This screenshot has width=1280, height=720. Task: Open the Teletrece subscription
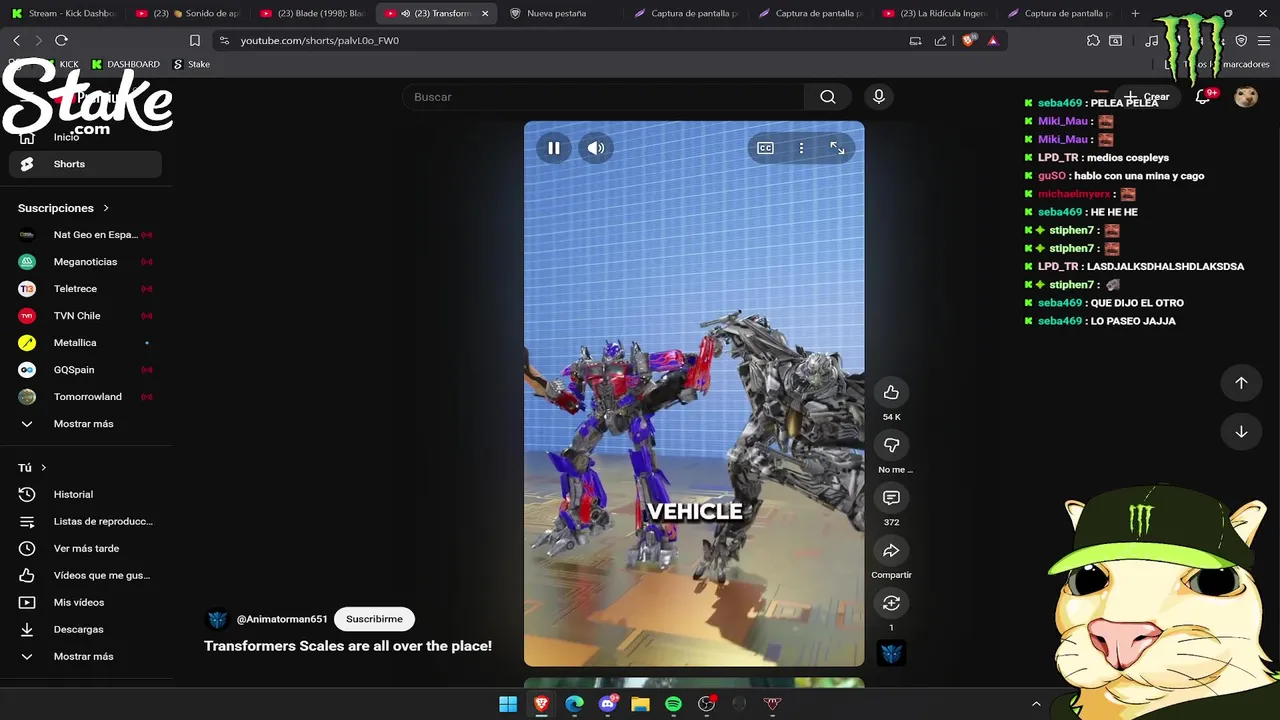85,289
